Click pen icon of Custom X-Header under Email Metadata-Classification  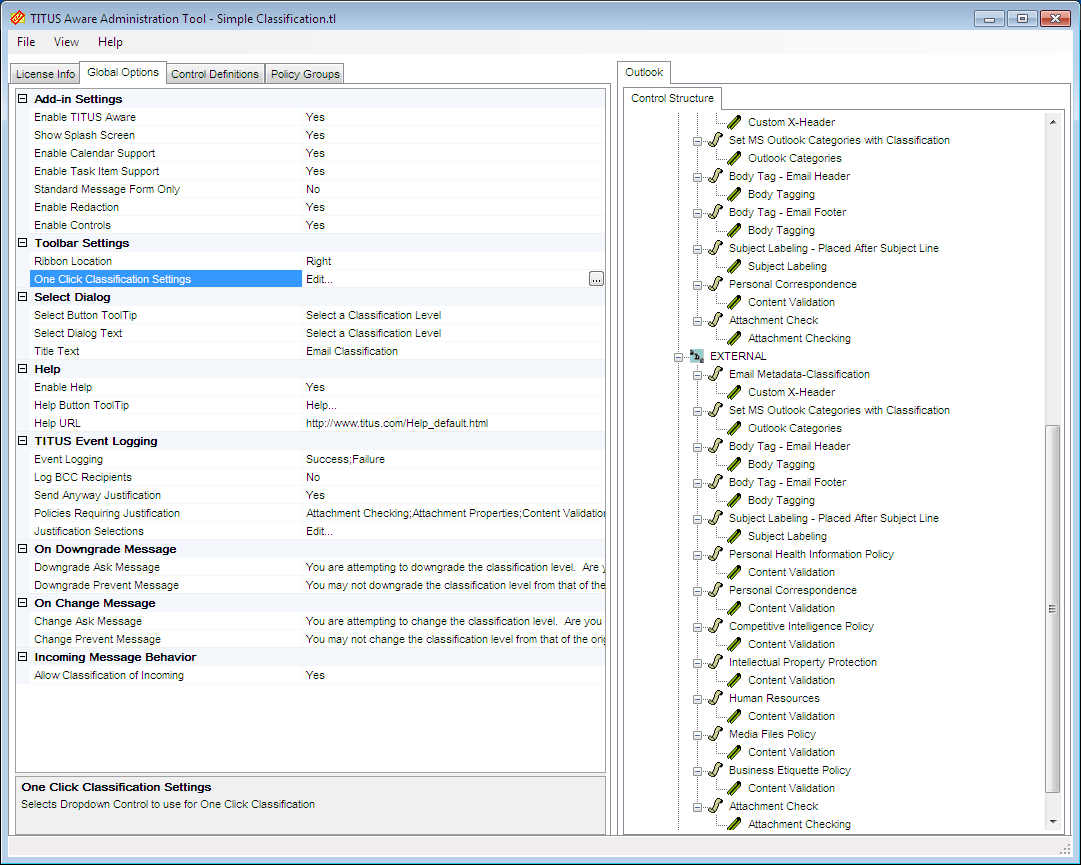(x=735, y=392)
